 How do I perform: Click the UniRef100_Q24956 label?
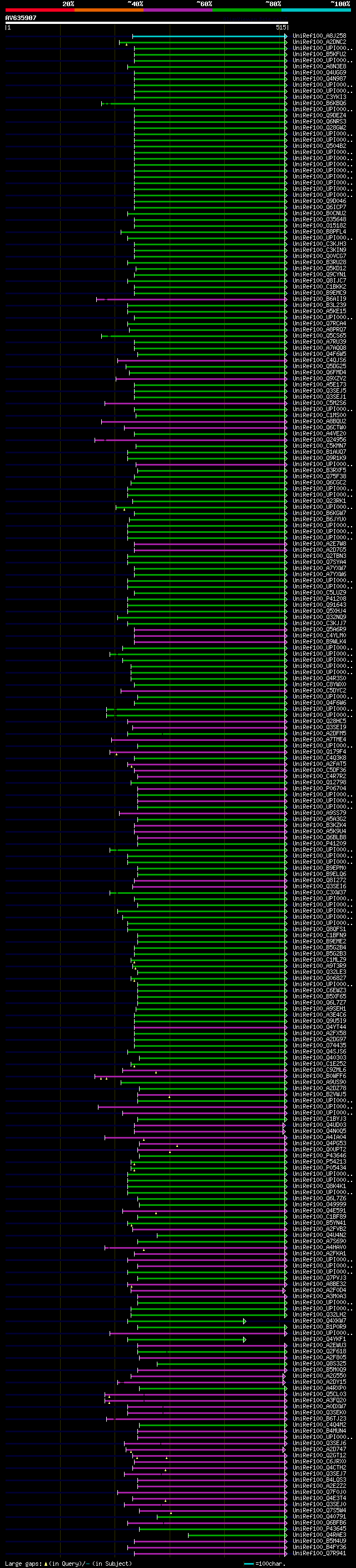319,440
